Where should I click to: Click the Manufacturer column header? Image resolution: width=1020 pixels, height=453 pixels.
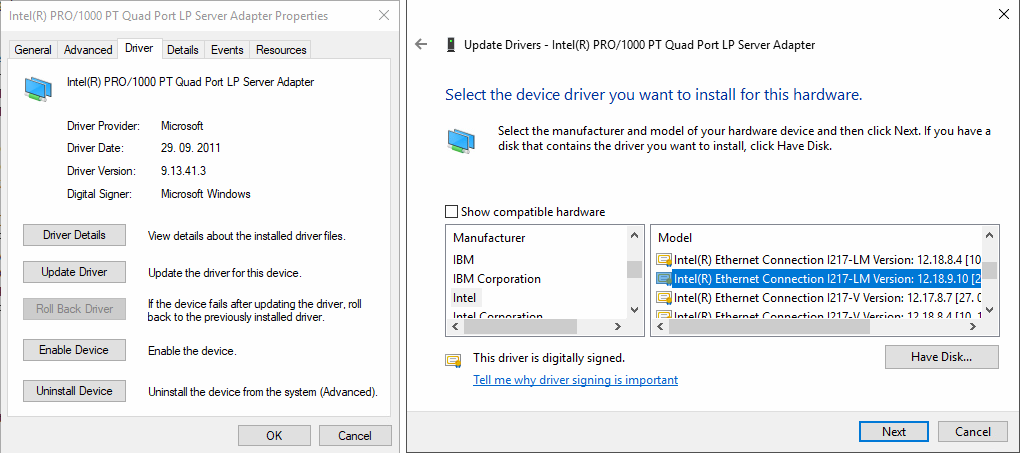[489, 238]
